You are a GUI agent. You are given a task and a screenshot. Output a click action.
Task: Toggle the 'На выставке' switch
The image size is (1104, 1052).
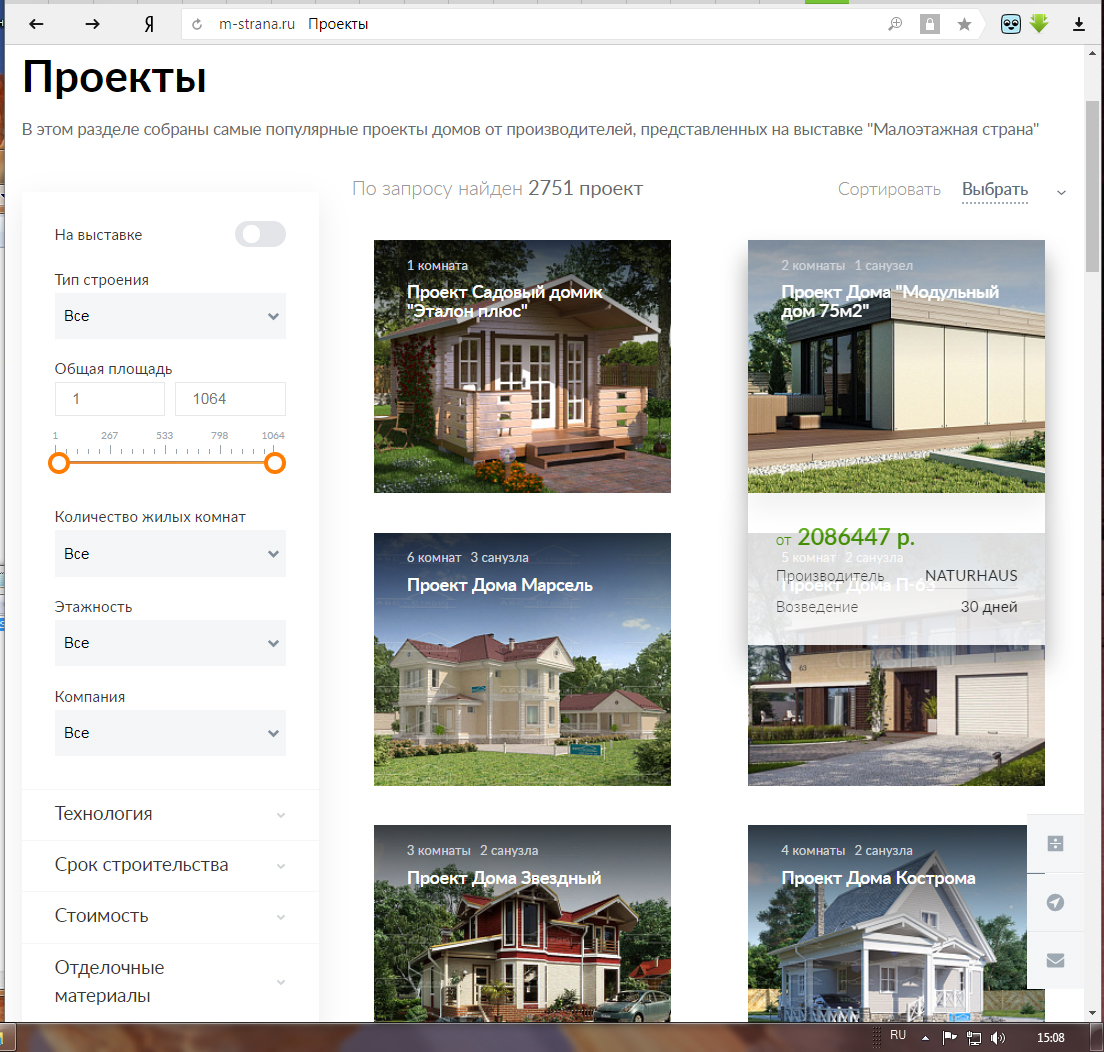(x=260, y=234)
